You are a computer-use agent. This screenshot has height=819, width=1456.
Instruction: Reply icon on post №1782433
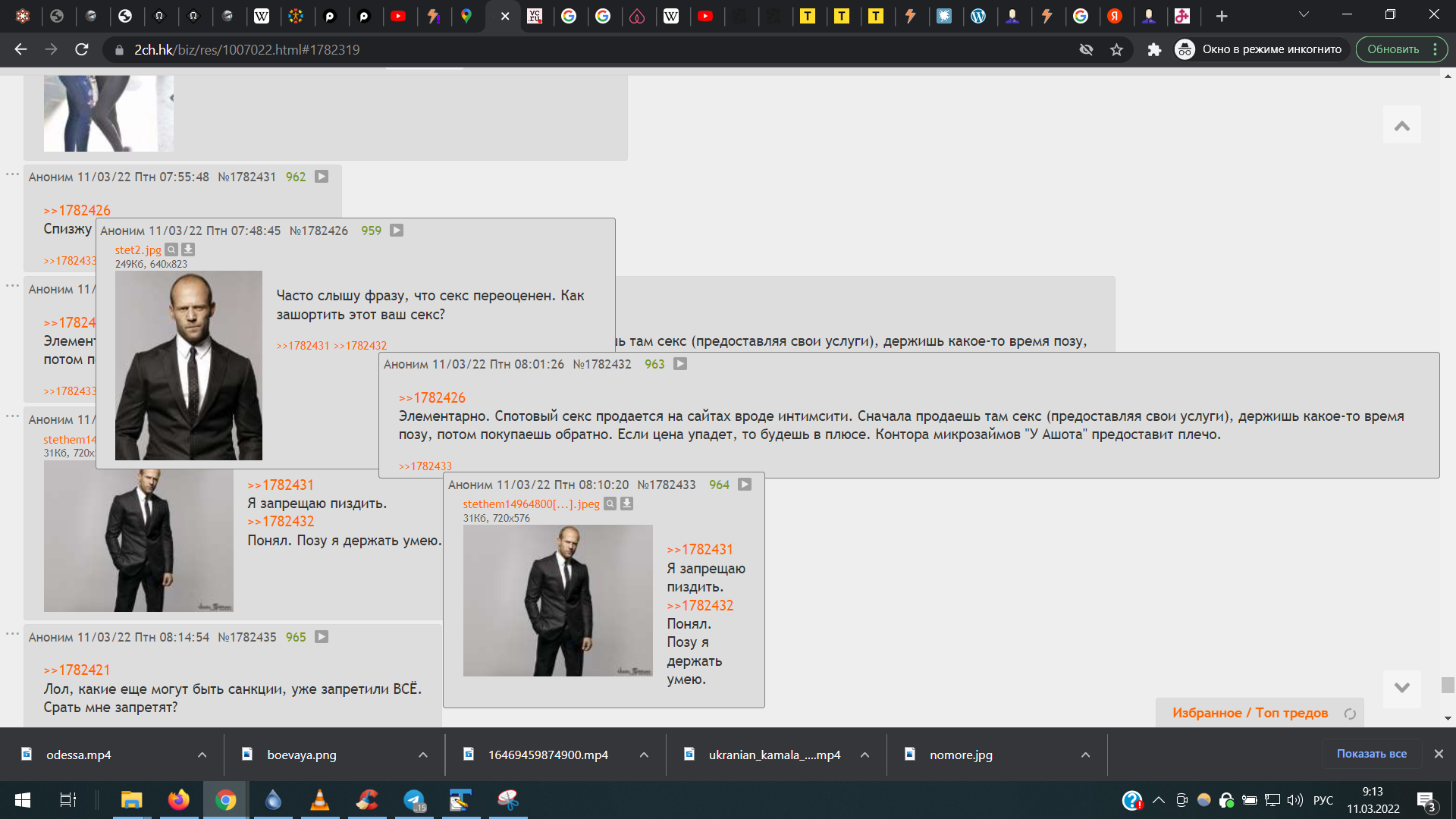click(x=745, y=485)
